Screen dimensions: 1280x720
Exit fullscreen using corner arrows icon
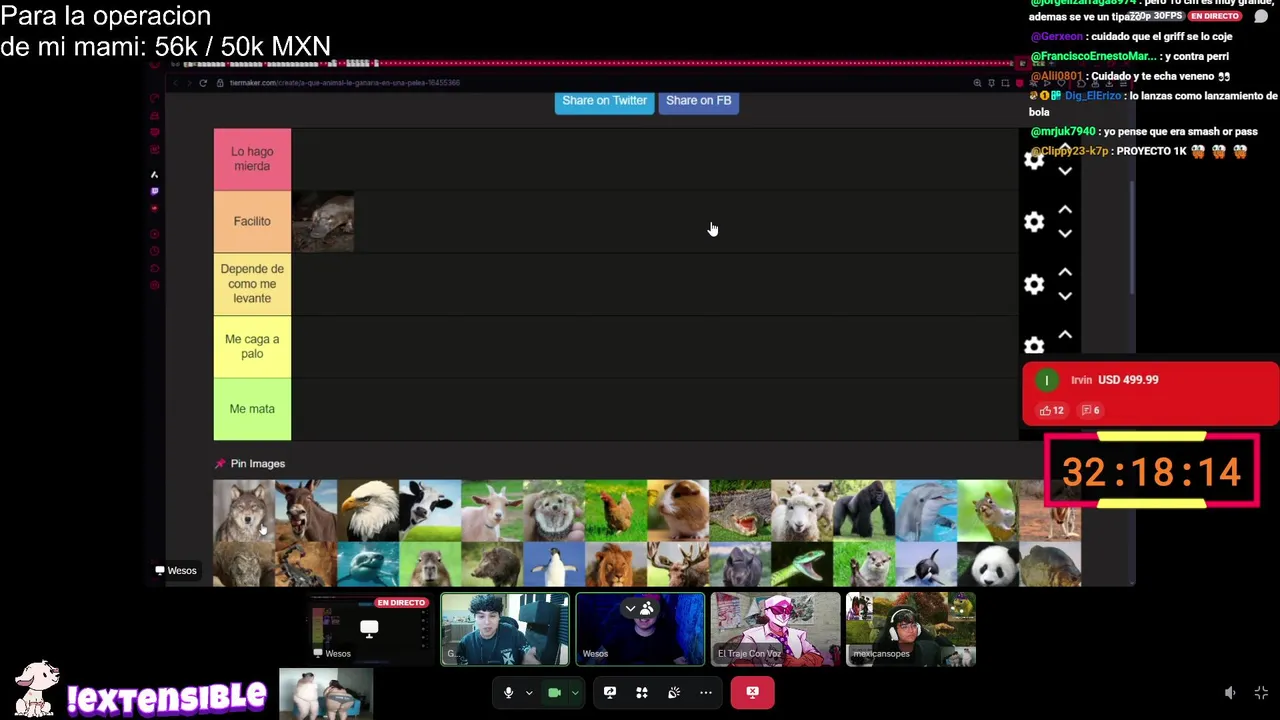(x=1261, y=693)
